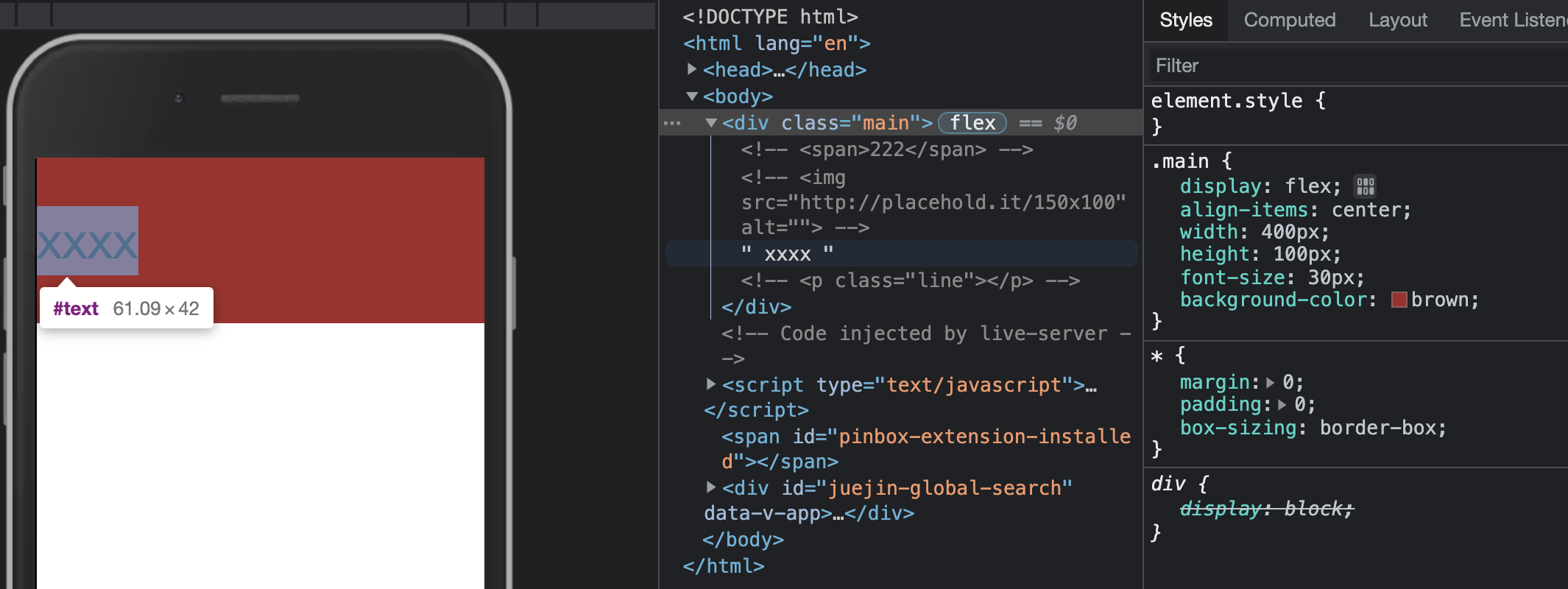Collapse the div class main node
This screenshot has height=589, width=1568.
pyautogui.click(x=711, y=123)
